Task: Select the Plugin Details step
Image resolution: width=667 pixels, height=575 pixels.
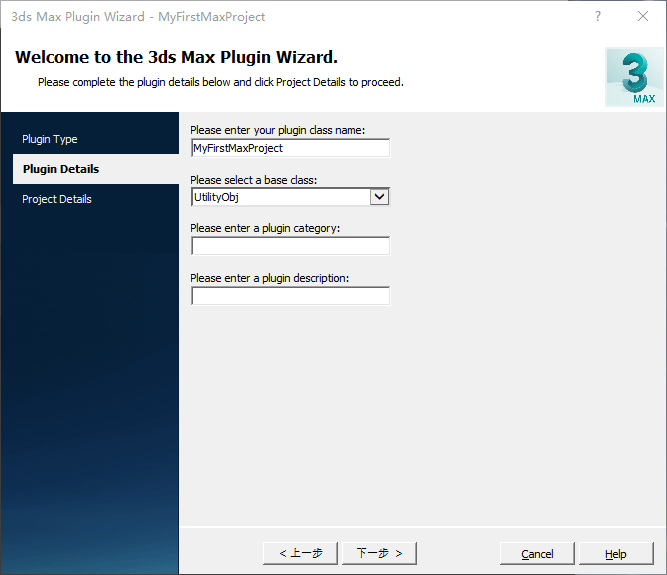Action: [61, 169]
